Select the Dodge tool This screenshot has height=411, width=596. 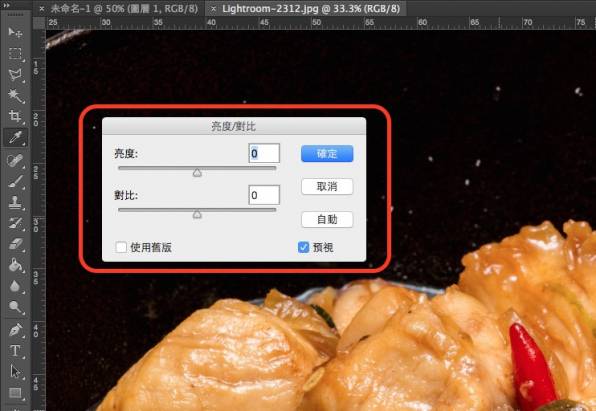coord(15,307)
